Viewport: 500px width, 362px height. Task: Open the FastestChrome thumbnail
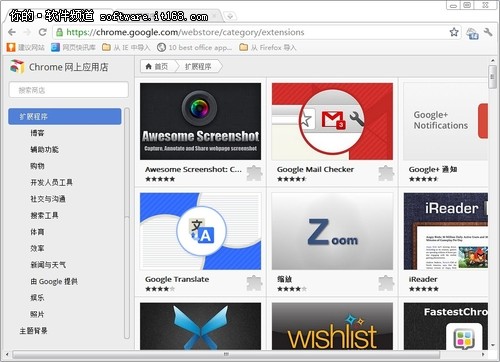point(446,326)
